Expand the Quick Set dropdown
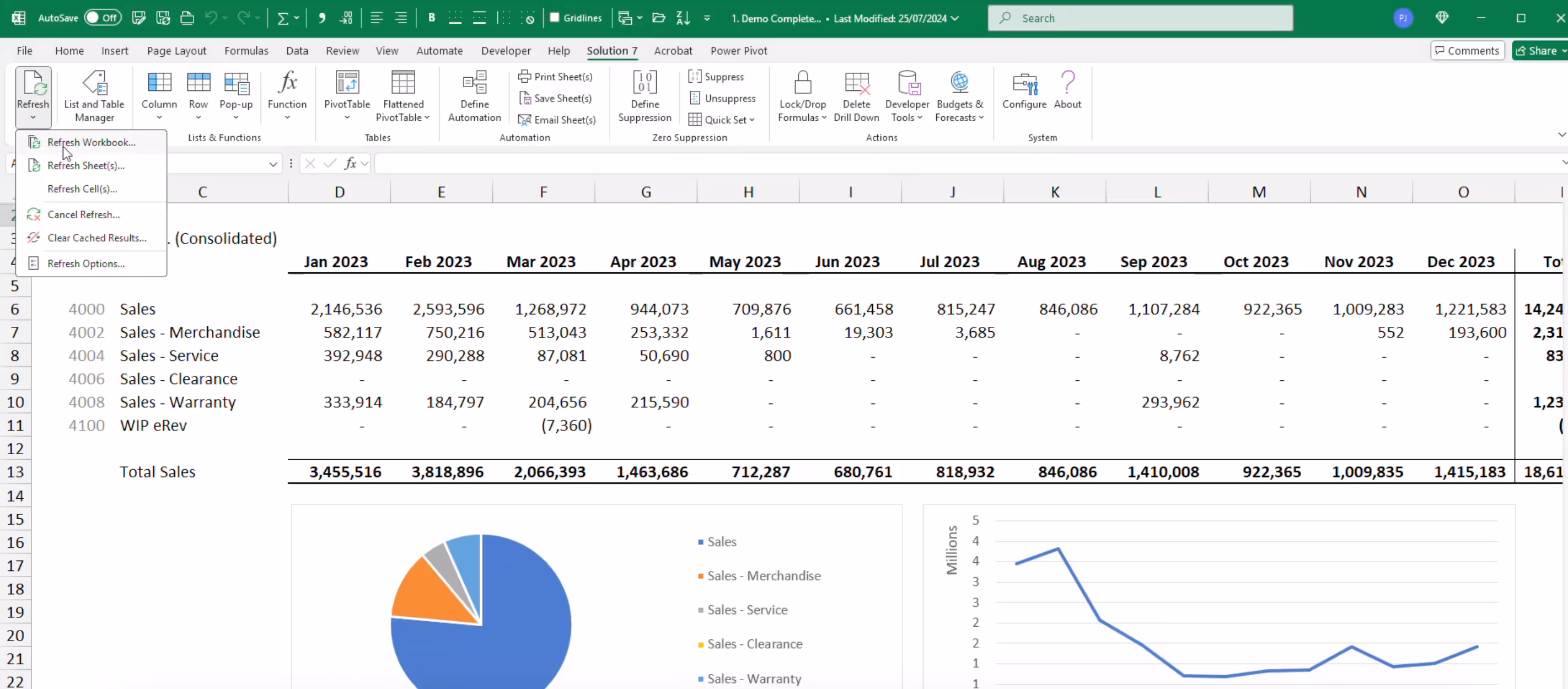 [x=751, y=120]
